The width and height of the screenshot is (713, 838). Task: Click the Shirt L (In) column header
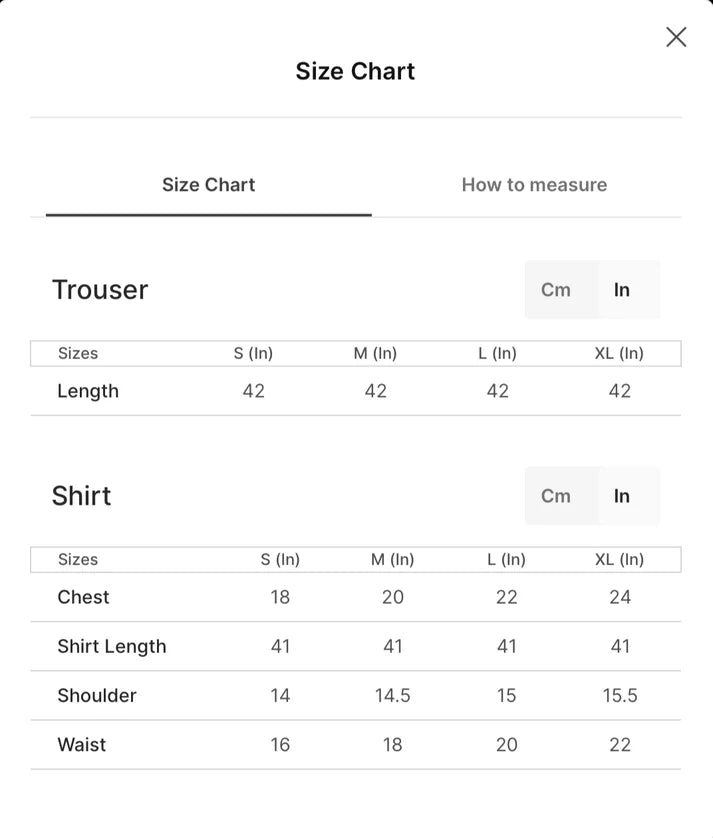click(506, 560)
